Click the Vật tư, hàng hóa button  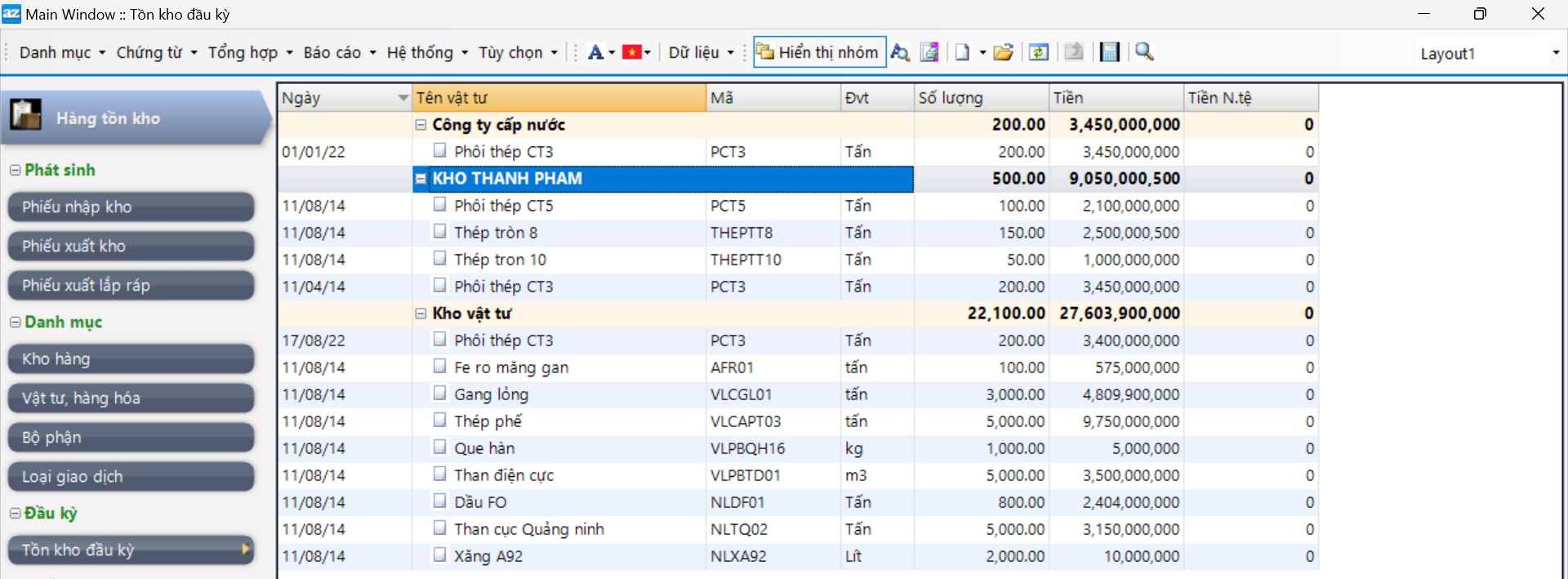(131, 399)
